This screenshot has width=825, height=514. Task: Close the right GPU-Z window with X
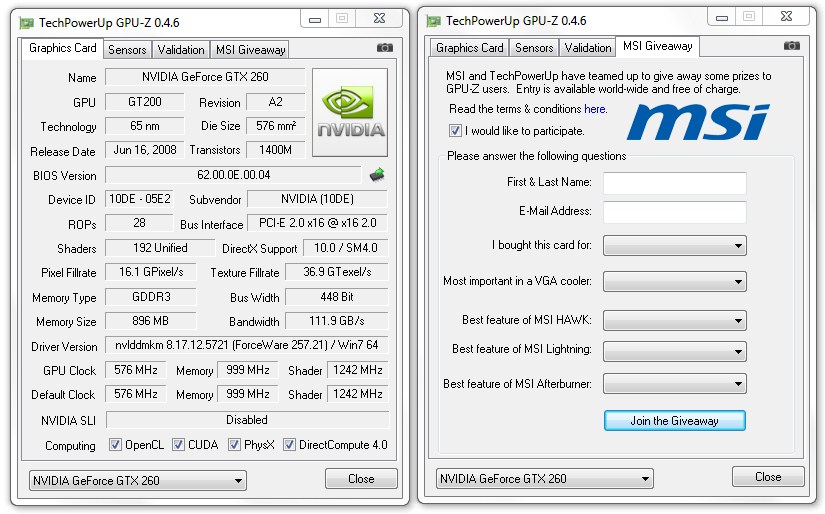point(787,16)
